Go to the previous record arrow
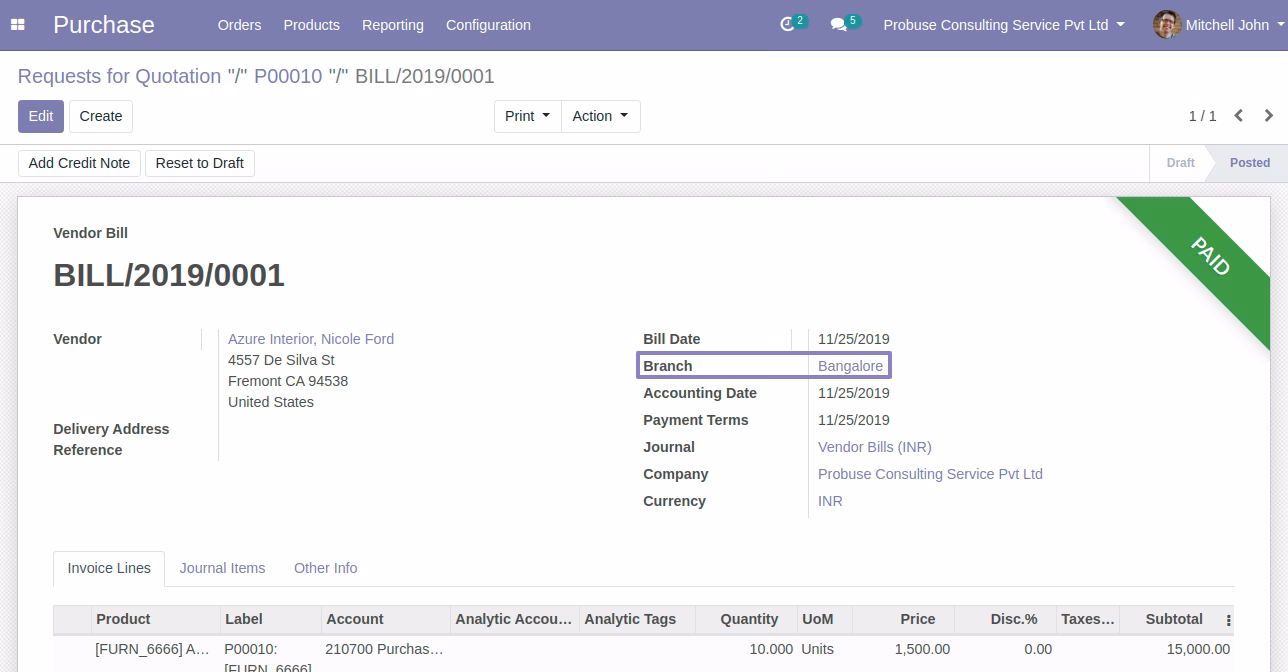The image size is (1288, 672). click(x=1238, y=116)
